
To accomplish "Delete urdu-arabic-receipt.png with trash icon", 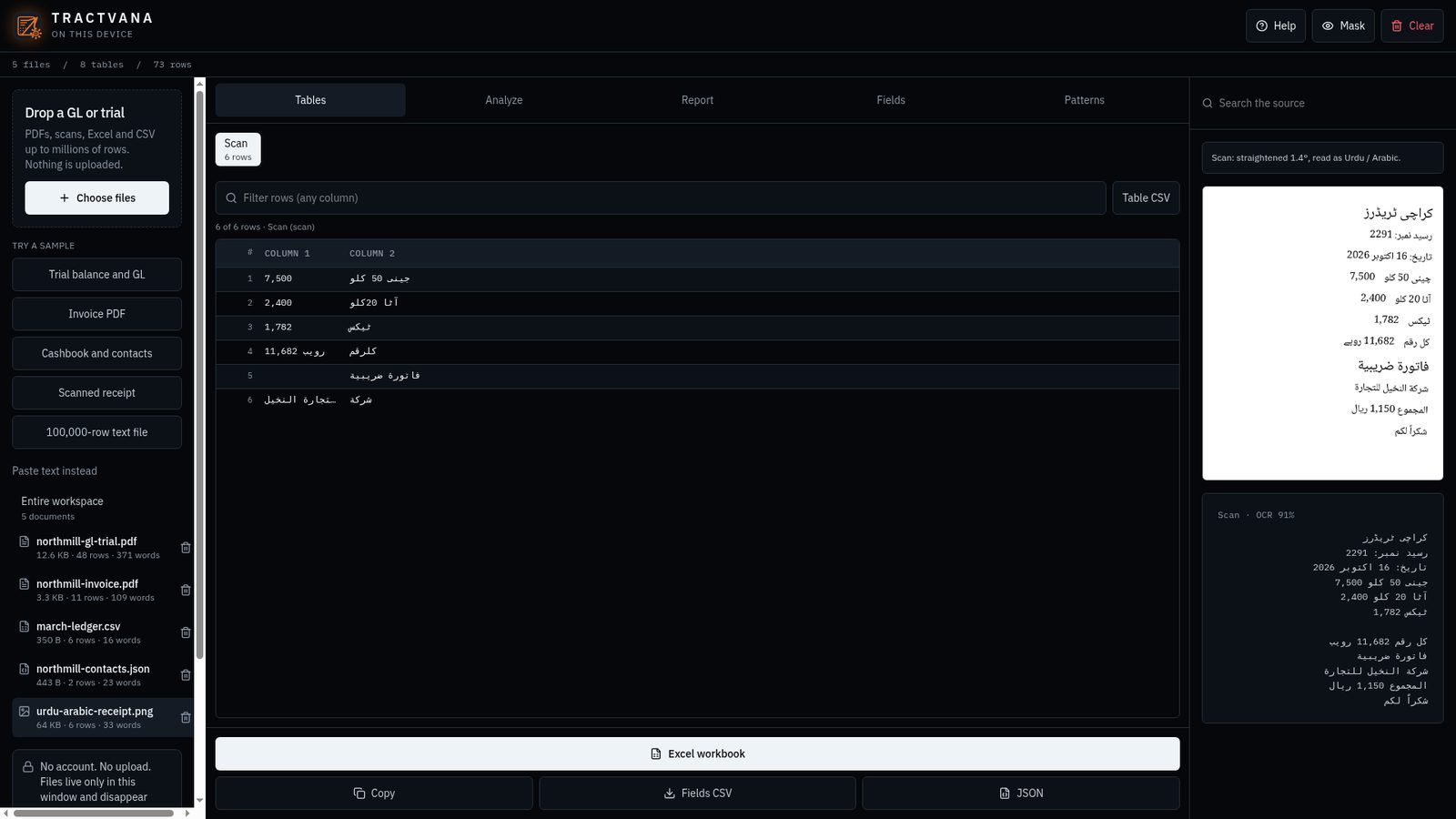I will (186, 717).
